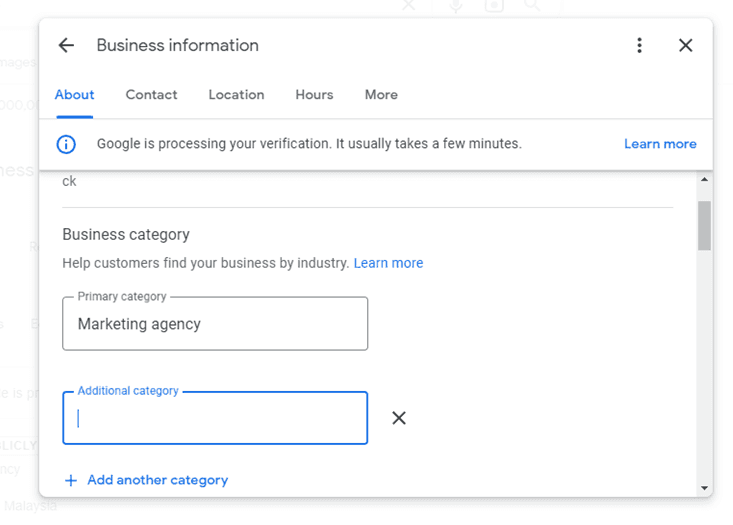Click the vertical scrollbar thumb

[704, 226]
